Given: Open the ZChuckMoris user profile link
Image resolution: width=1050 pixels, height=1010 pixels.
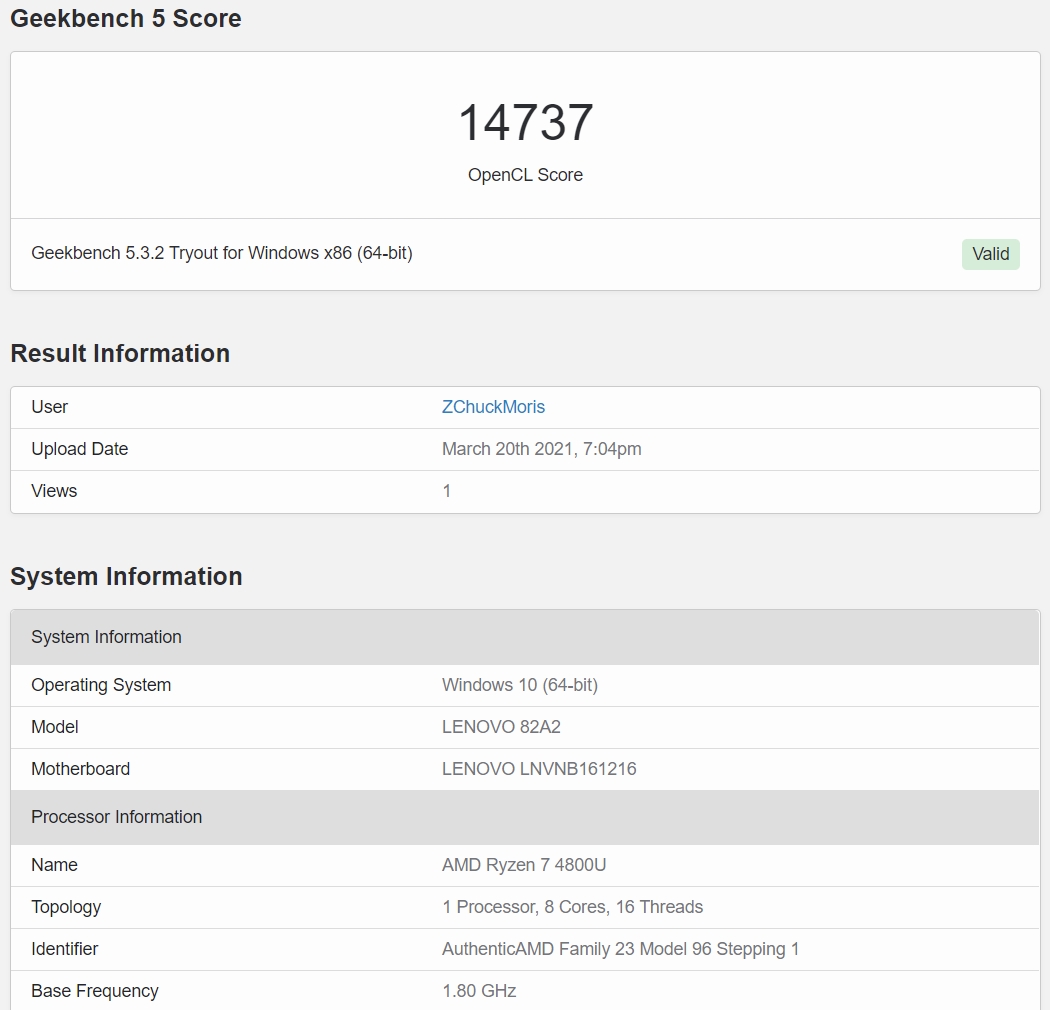Looking at the screenshot, I should 493,407.
